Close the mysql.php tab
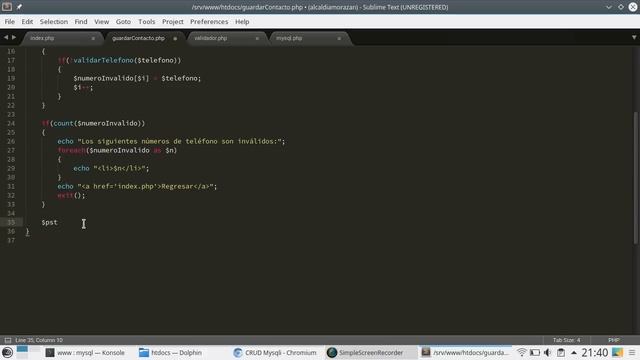Screen dimensions: 640x360 coord(339,38)
